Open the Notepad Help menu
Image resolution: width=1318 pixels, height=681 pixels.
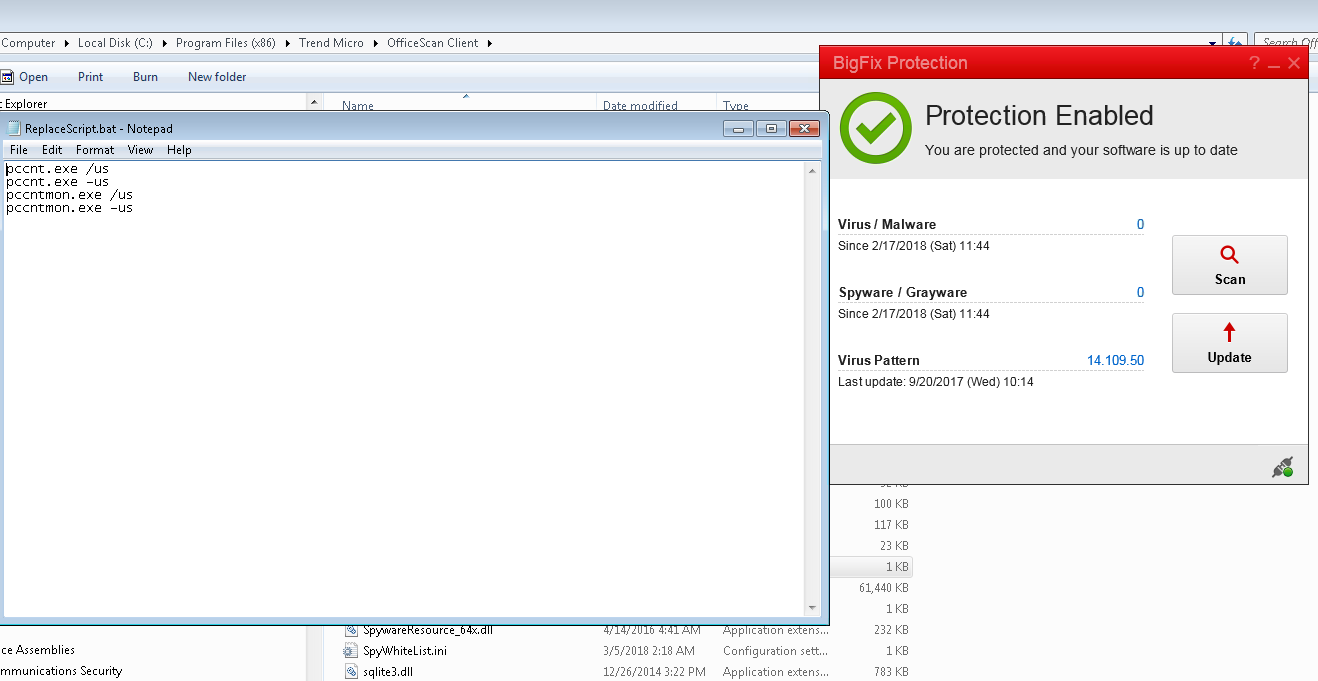pyautogui.click(x=179, y=150)
